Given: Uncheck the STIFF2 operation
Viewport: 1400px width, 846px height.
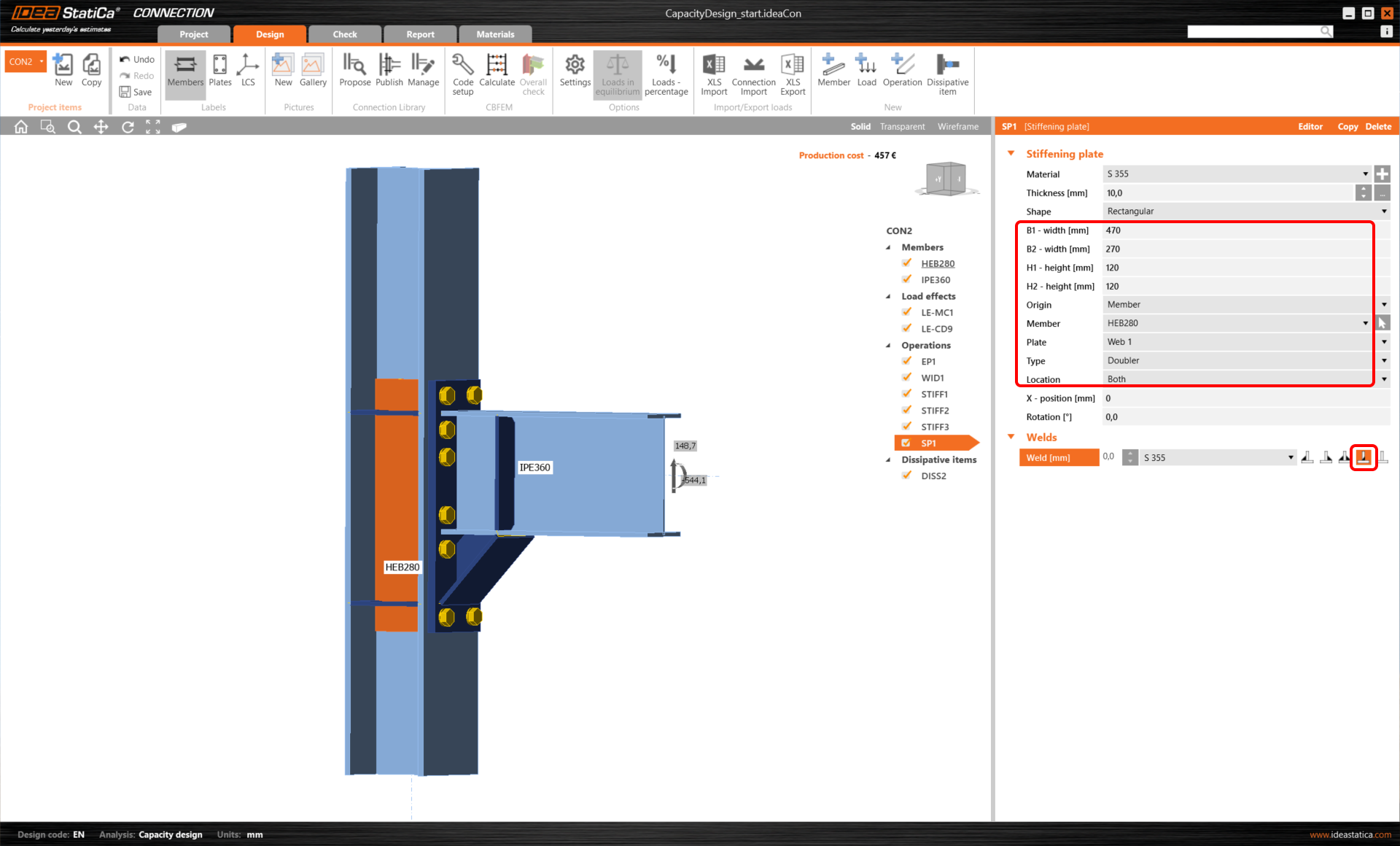Looking at the screenshot, I should click(906, 410).
